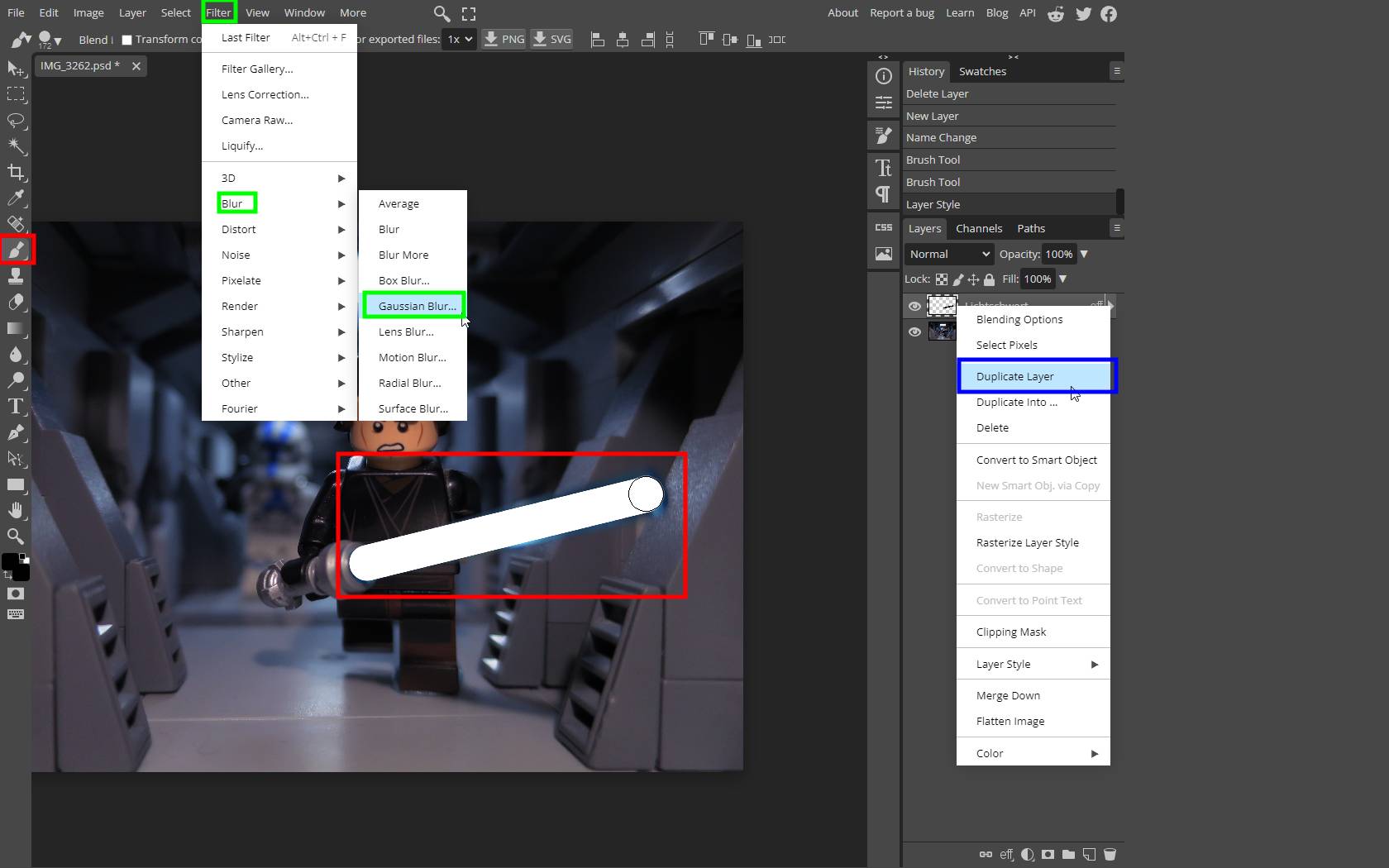Viewport: 1389px width, 868px height.
Task: Click the search magnifier icon in menu bar
Action: pos(442,13)
